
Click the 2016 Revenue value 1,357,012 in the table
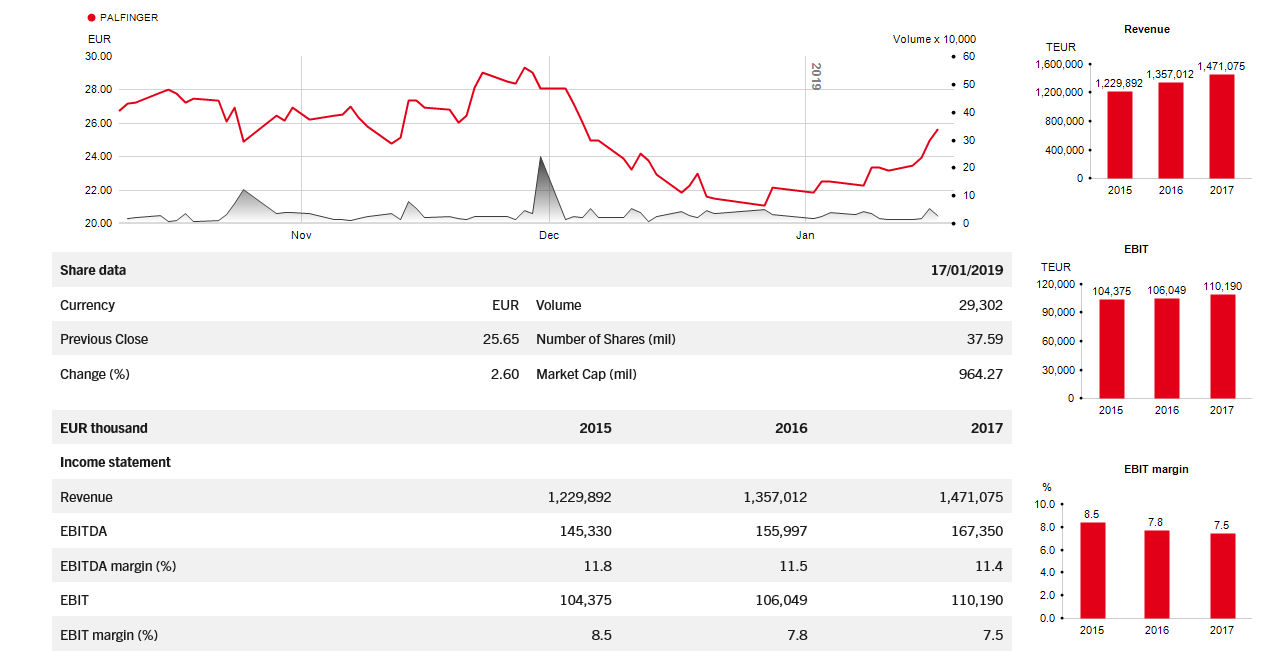click(x=775, y=497)
